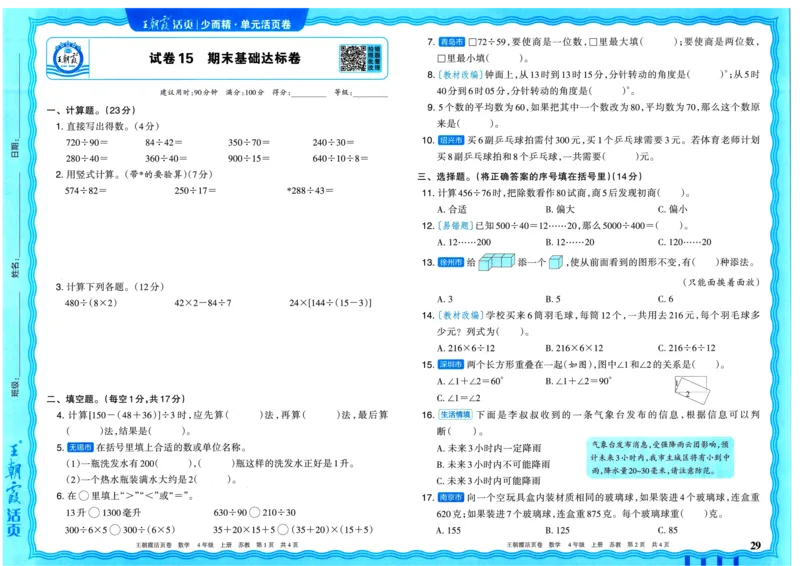Select option A. 合适 in question 11
This screenshot has width=800, height=566.
click(x=452, y=209)
